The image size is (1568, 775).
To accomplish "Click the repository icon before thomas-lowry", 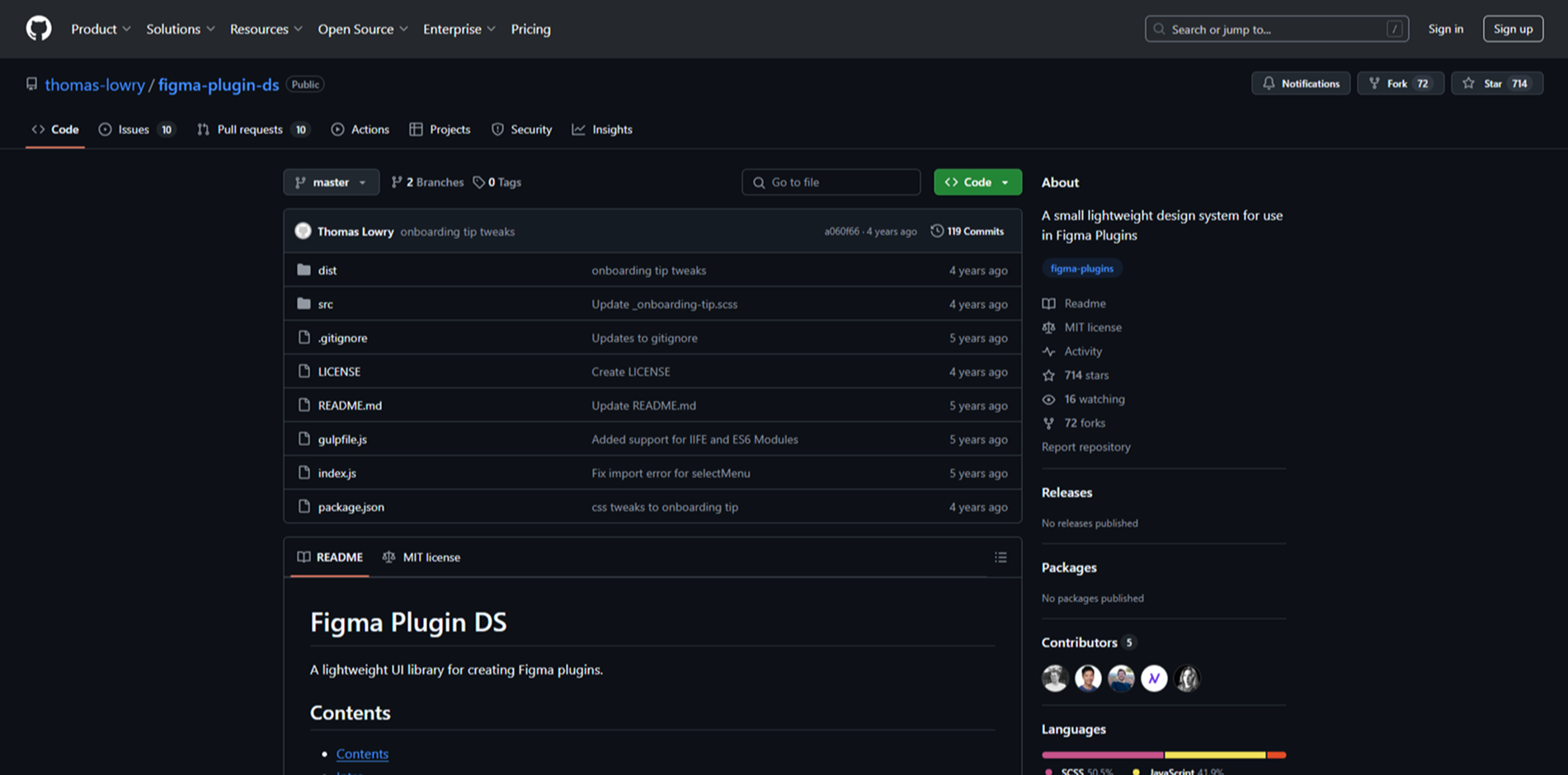I will tap(31, 84).
